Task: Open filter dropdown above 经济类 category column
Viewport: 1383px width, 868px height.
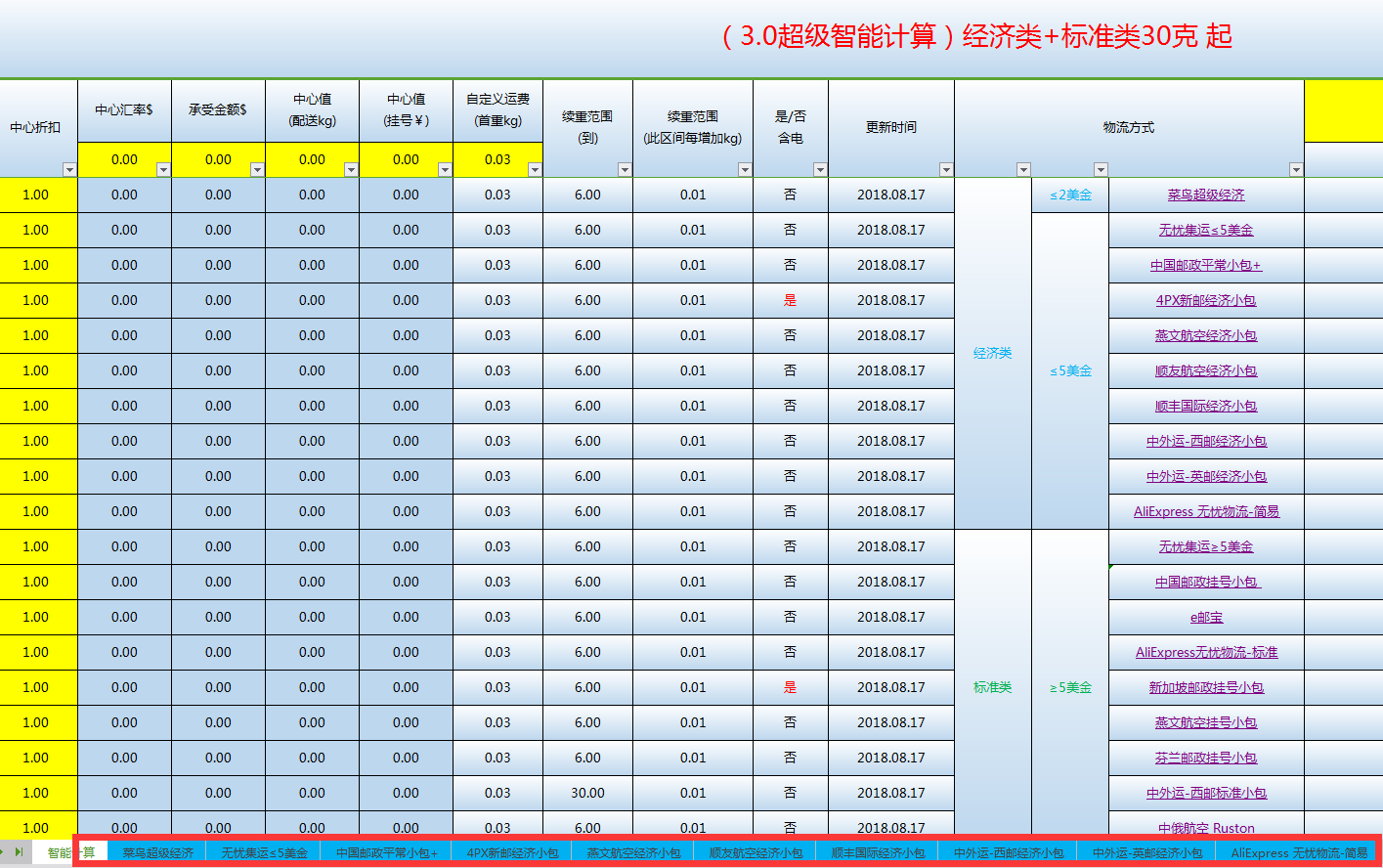Action: [x=1023, y=170]
